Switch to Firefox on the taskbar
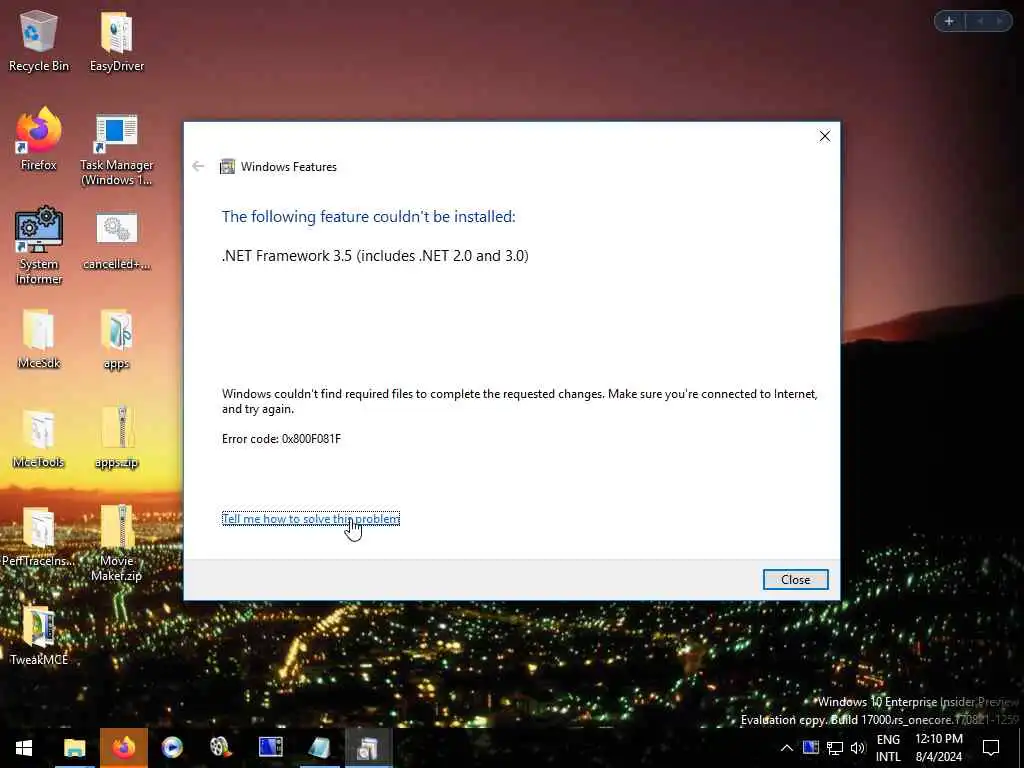The width and height of the screenshot is (1024, 768). pos(123,748)
